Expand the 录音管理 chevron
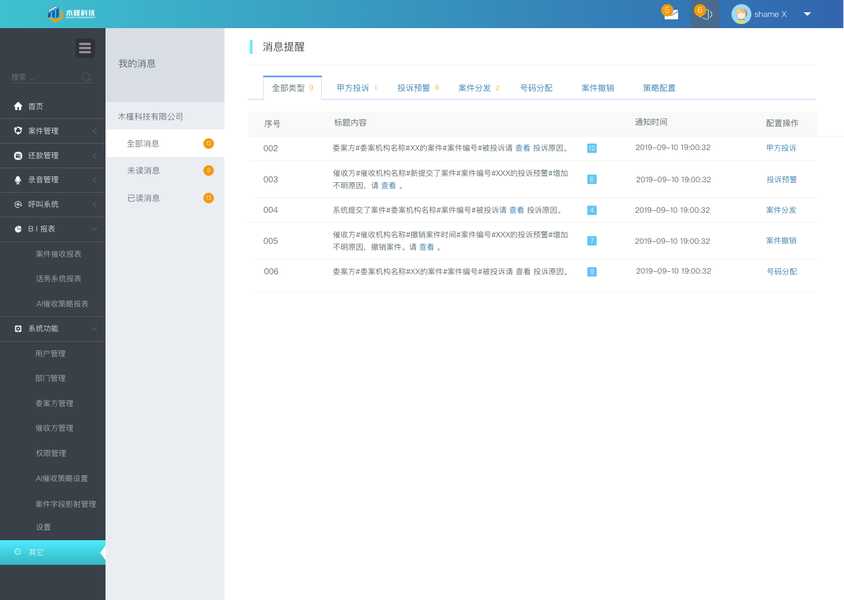844x600 pixels. click(94, 180)
